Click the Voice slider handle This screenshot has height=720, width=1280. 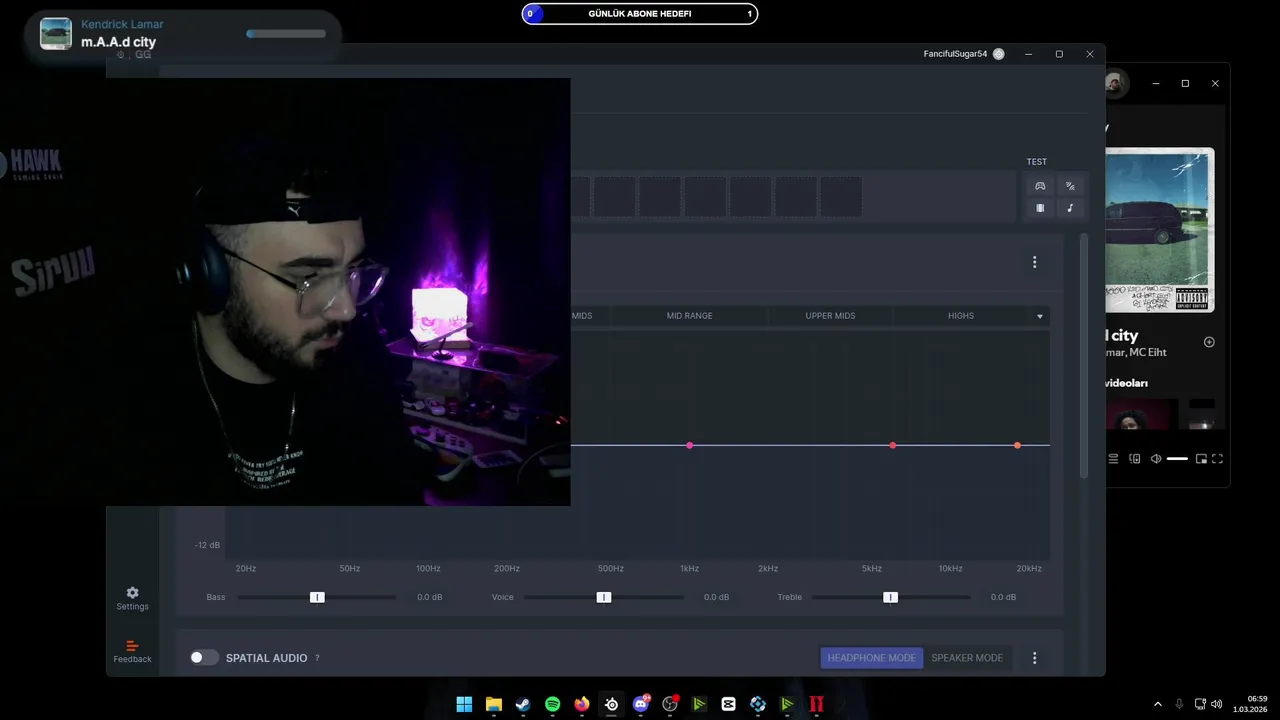coord(604,597)
